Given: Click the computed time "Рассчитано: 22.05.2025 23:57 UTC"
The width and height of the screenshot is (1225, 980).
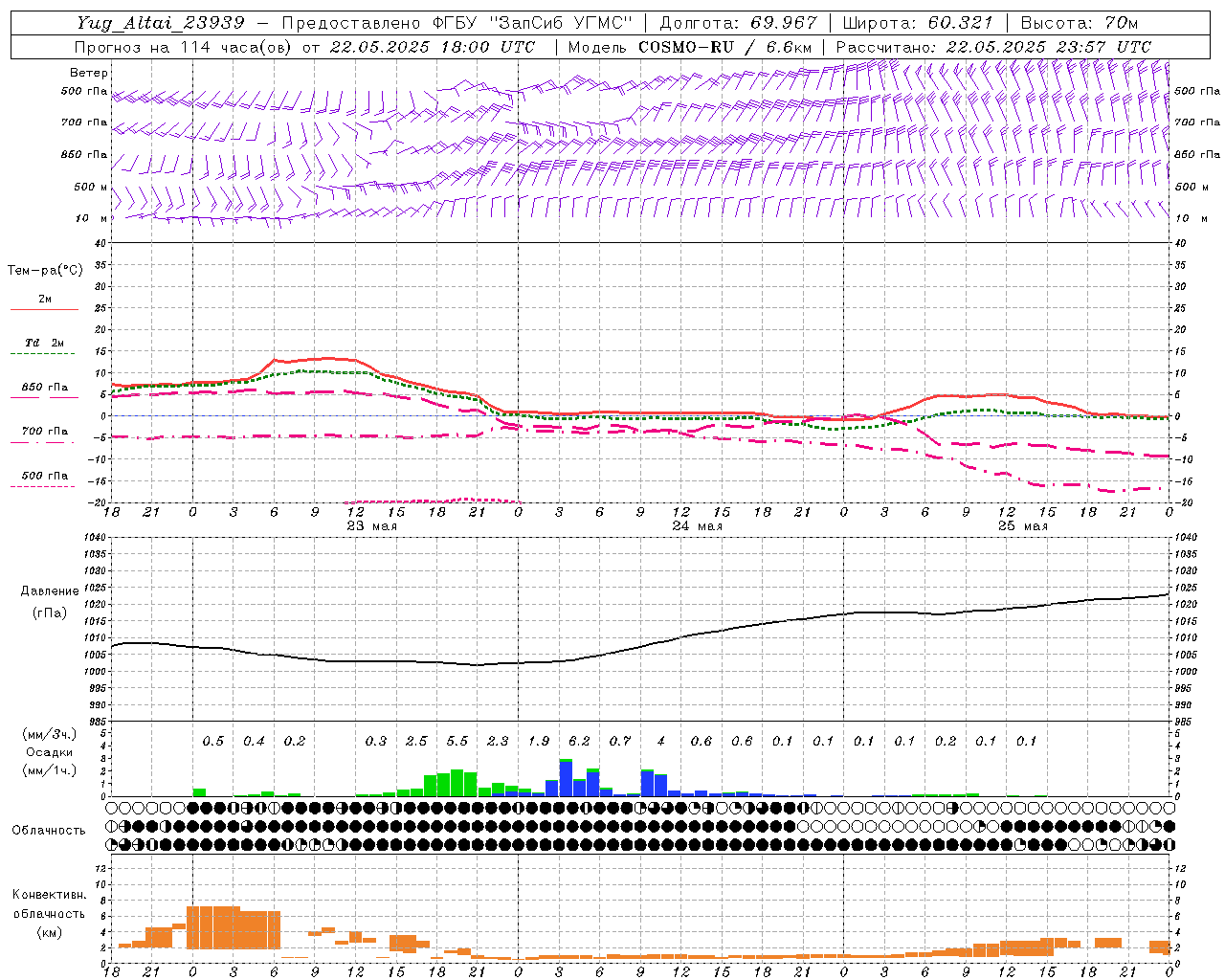Looking at the screenshot, I should [993, 47].
